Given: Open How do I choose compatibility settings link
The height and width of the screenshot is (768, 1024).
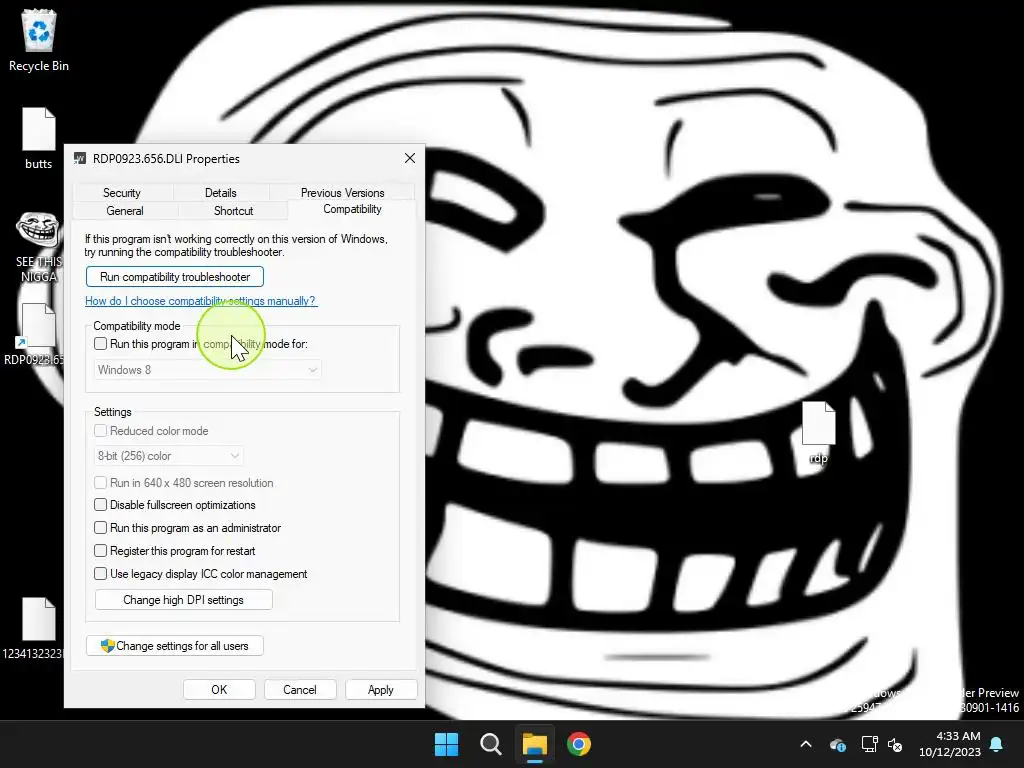Looking at the screenshot, I should tap(200, 300).
